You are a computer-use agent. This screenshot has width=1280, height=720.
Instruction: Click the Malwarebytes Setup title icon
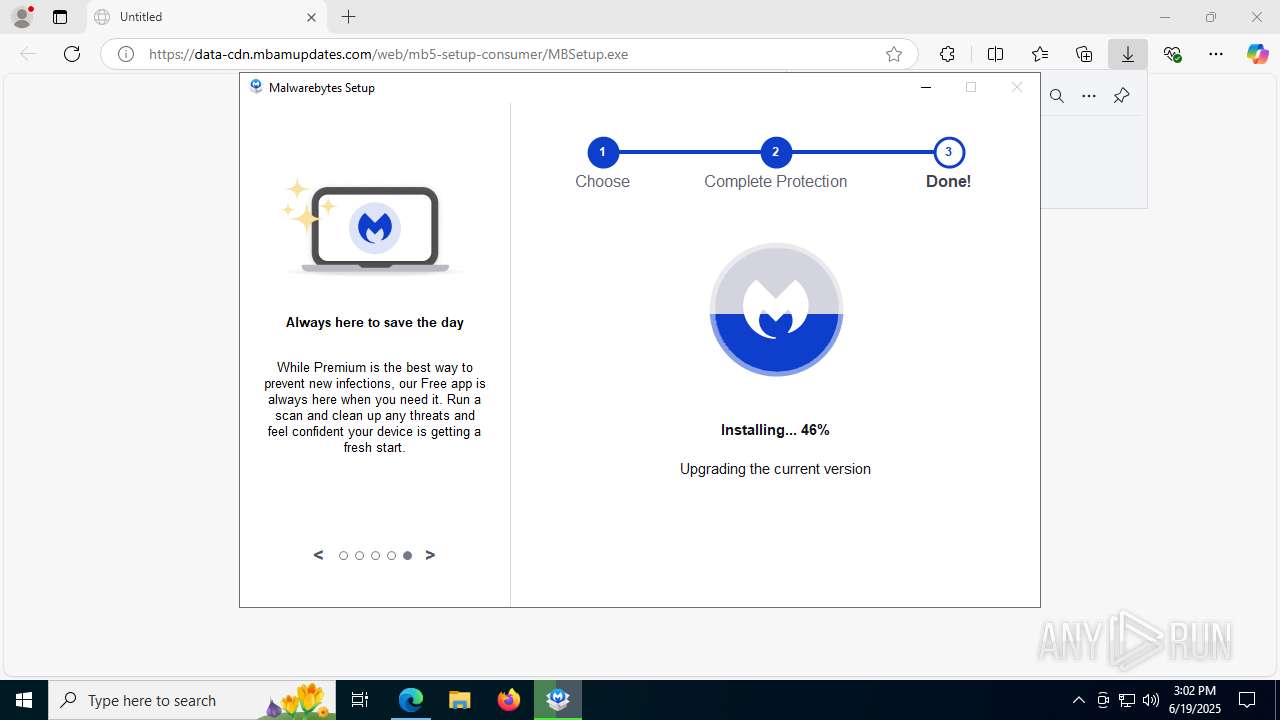tap(256, 87)
